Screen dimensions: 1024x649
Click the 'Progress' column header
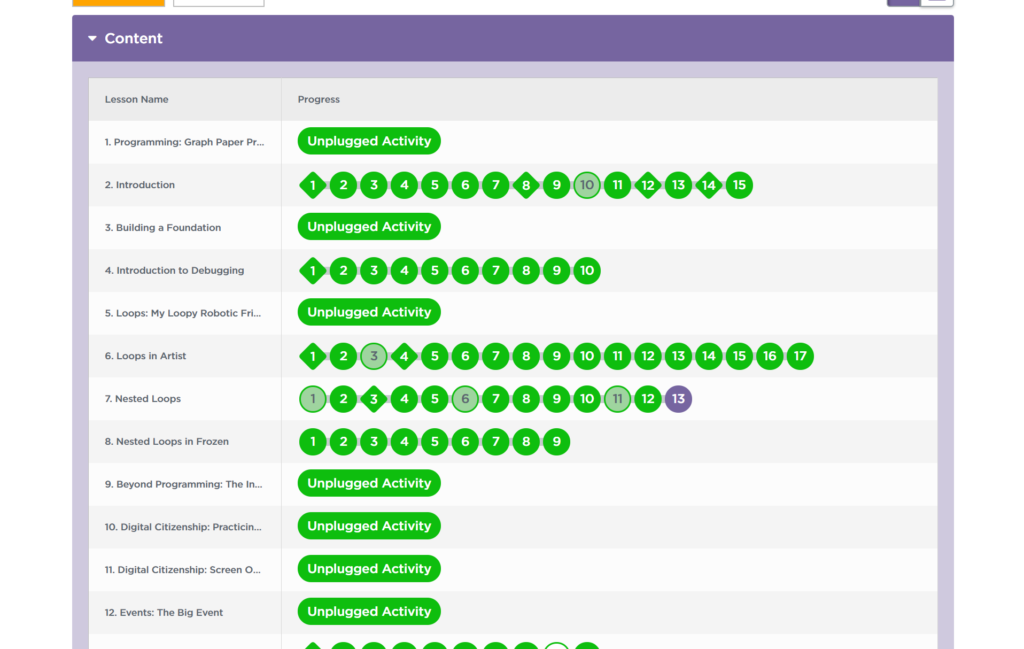319,99
